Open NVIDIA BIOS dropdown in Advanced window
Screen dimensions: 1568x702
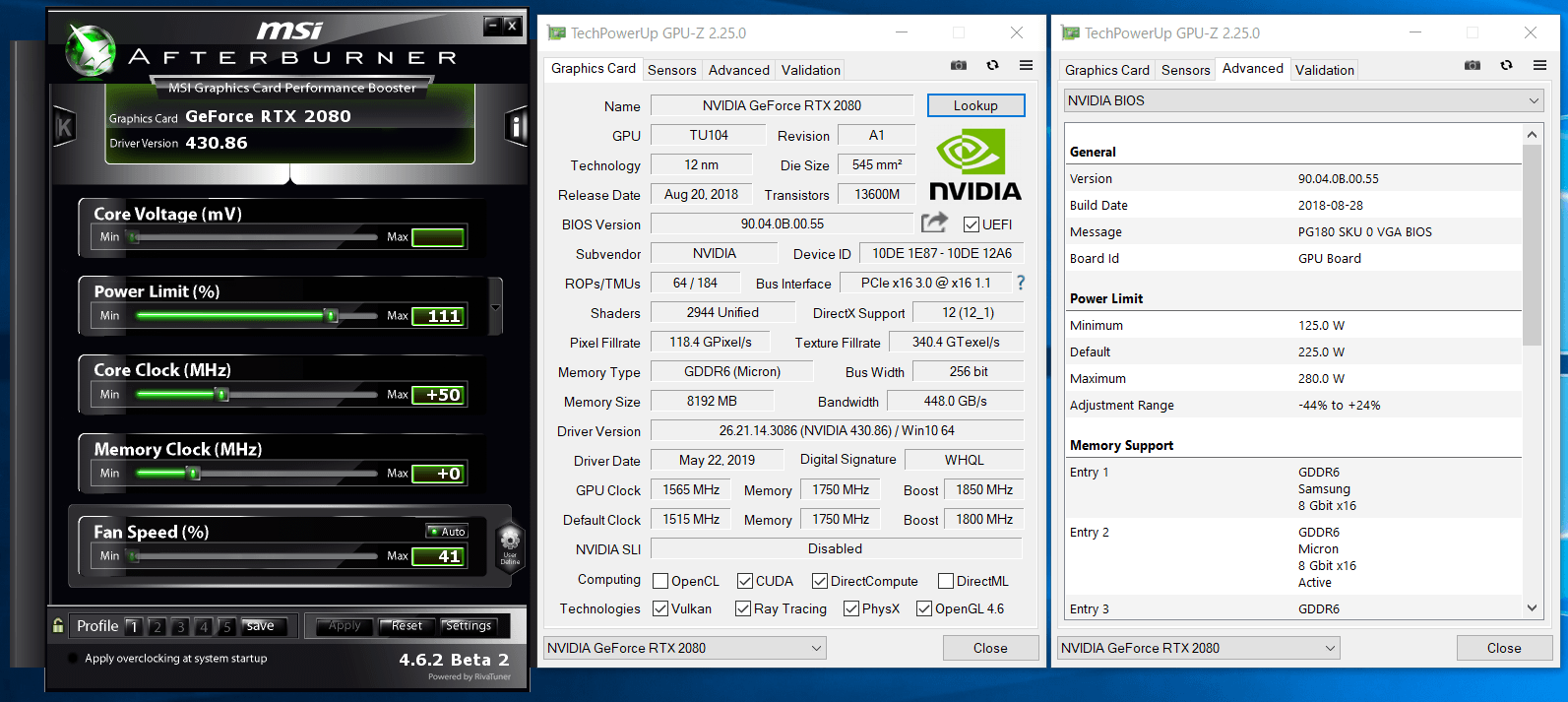[x=1304, y=100]
